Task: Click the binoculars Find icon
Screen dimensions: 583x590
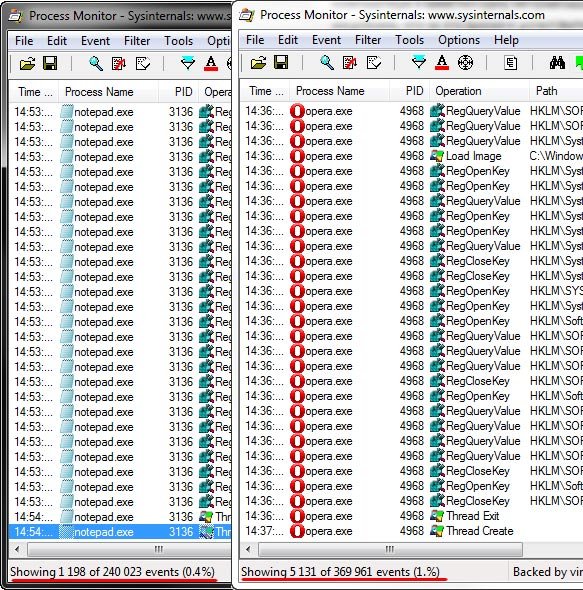Action: coord(557,63)
